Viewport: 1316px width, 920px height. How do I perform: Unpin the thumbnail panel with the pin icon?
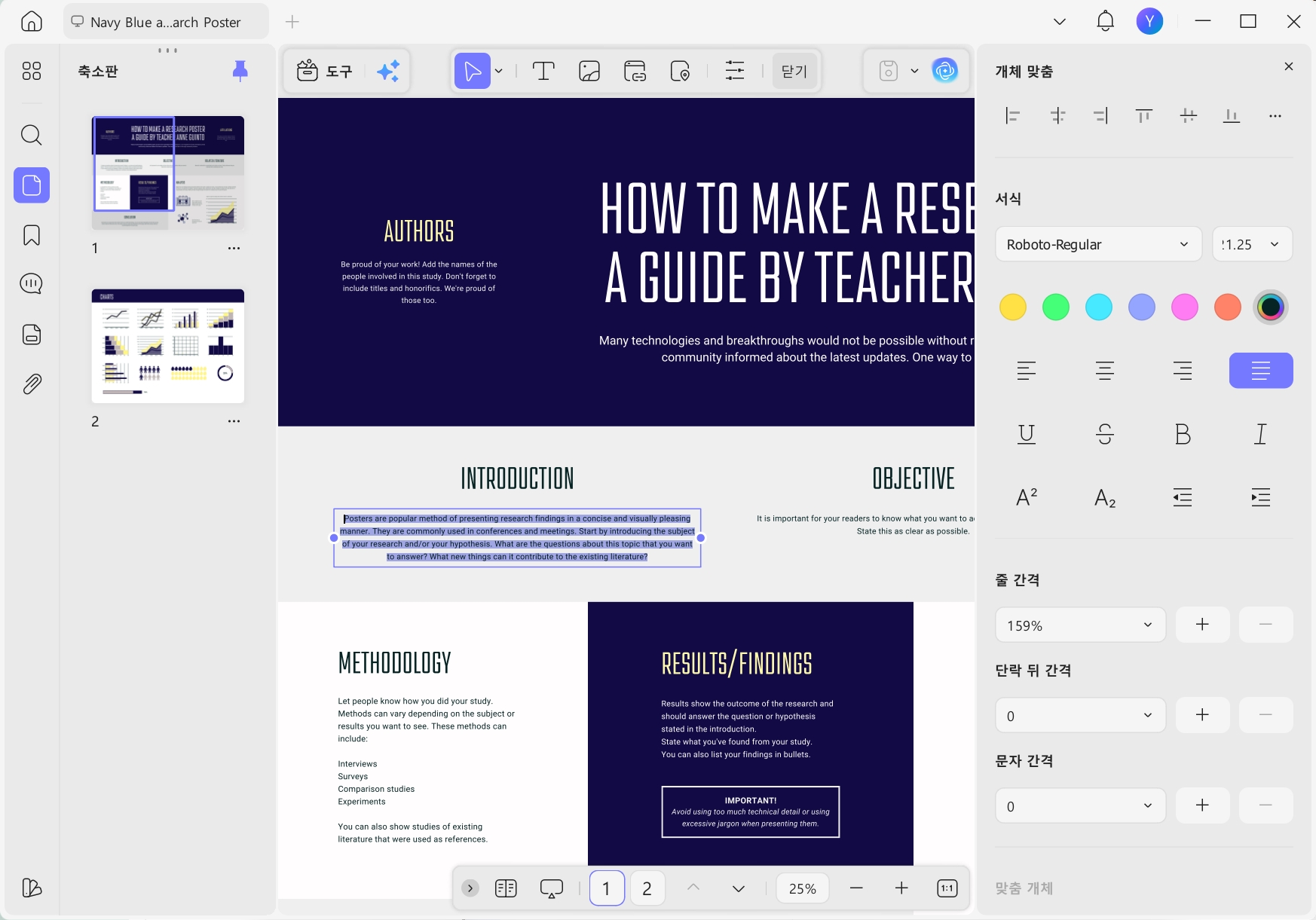(x=240, y=71)
